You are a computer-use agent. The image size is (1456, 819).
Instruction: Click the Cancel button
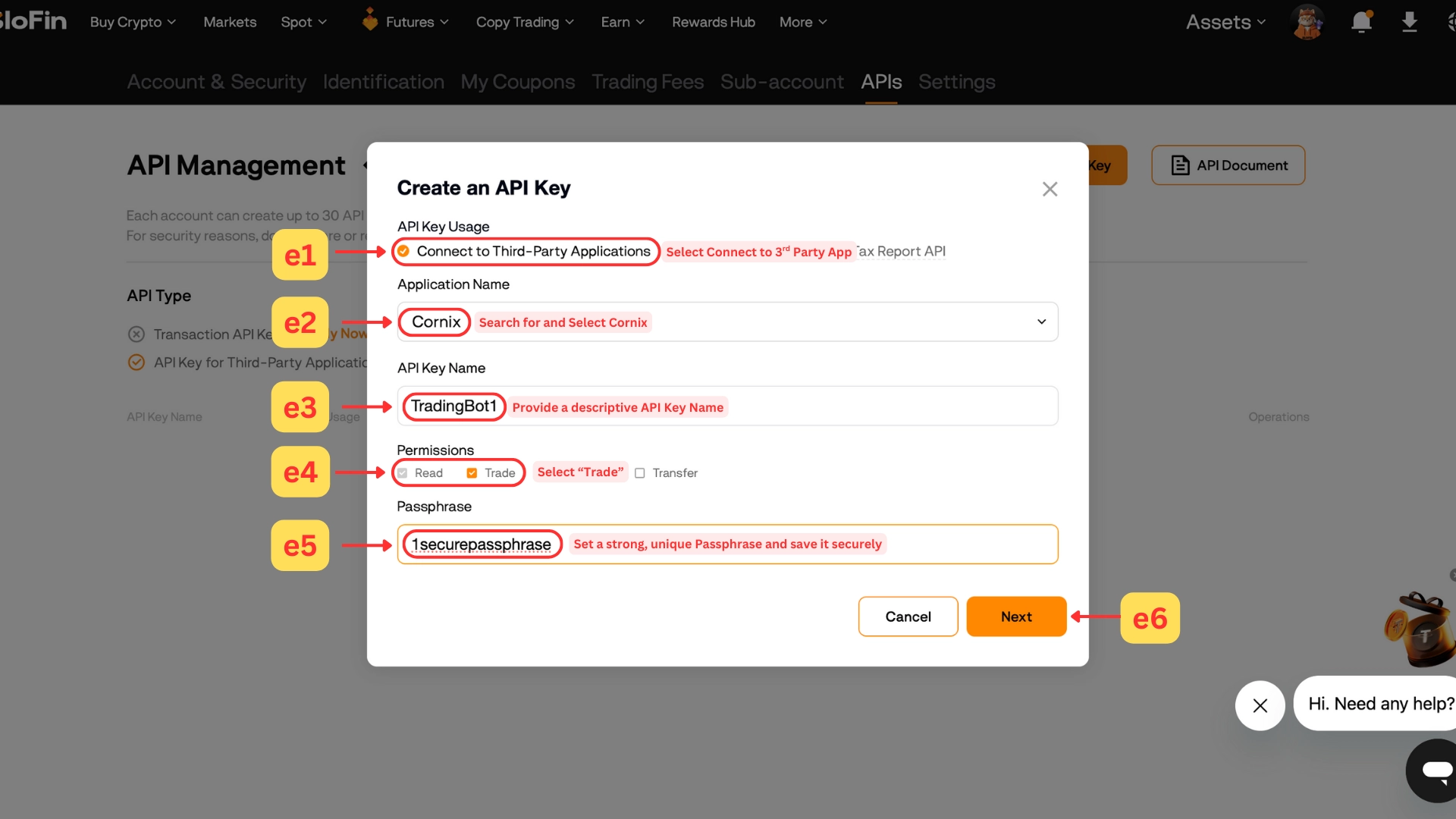pyautogui.click(x=908, y=617)
